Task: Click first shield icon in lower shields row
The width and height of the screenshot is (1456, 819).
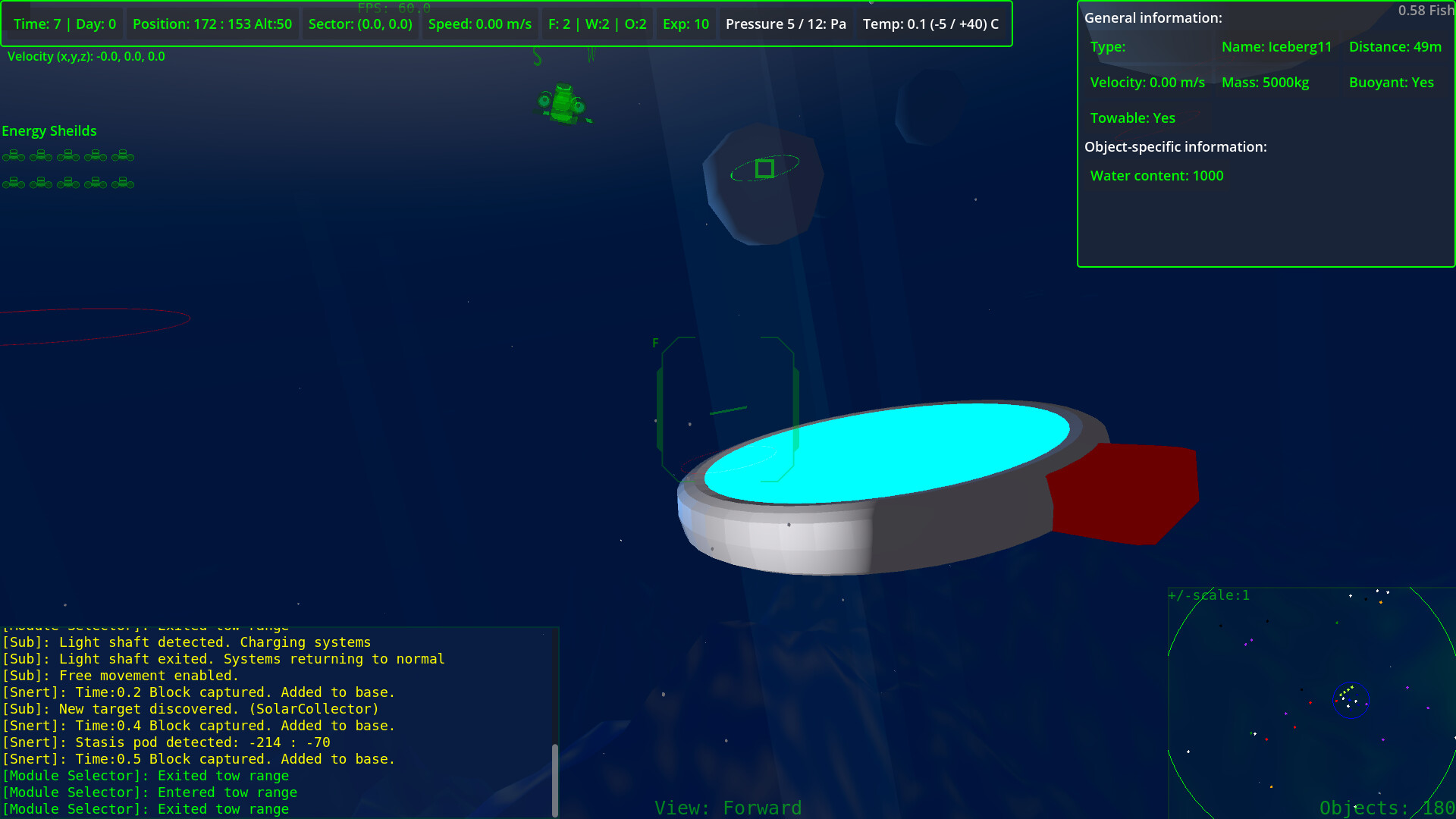Action: pos(14,184)
